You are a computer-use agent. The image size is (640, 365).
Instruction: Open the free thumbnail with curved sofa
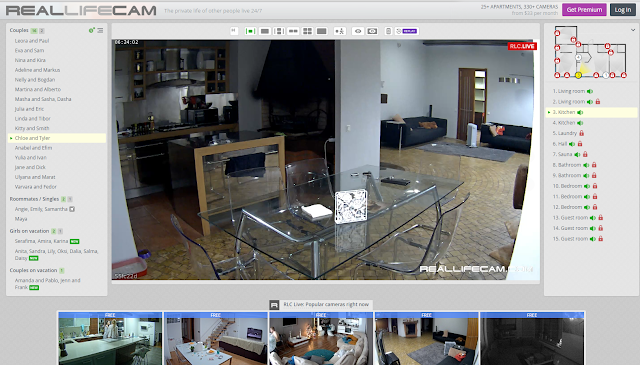pyautogui.click(x=321, y=338)
